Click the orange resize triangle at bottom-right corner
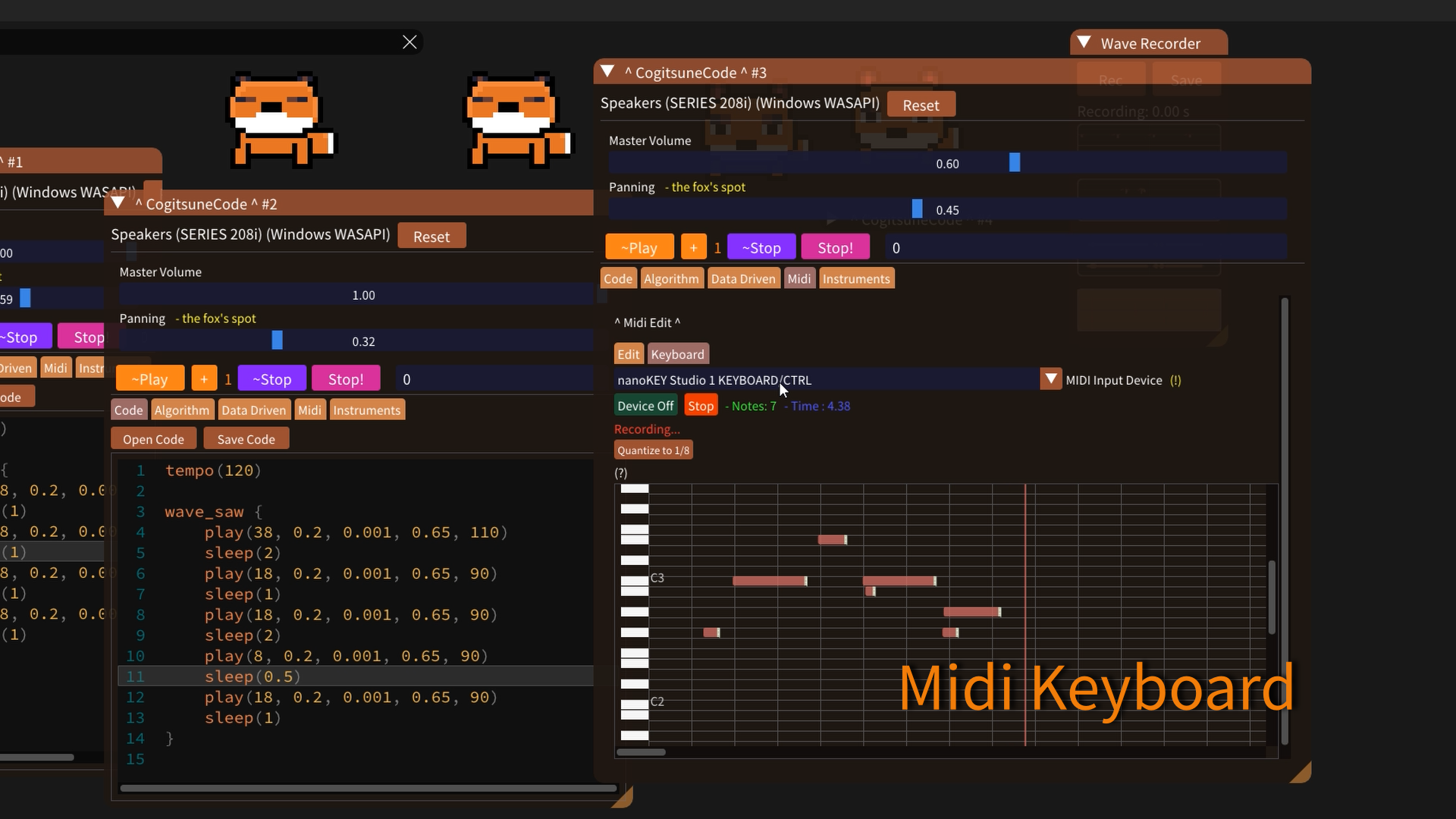This screenshot has height=819, width=1456. coord(1300,771)
